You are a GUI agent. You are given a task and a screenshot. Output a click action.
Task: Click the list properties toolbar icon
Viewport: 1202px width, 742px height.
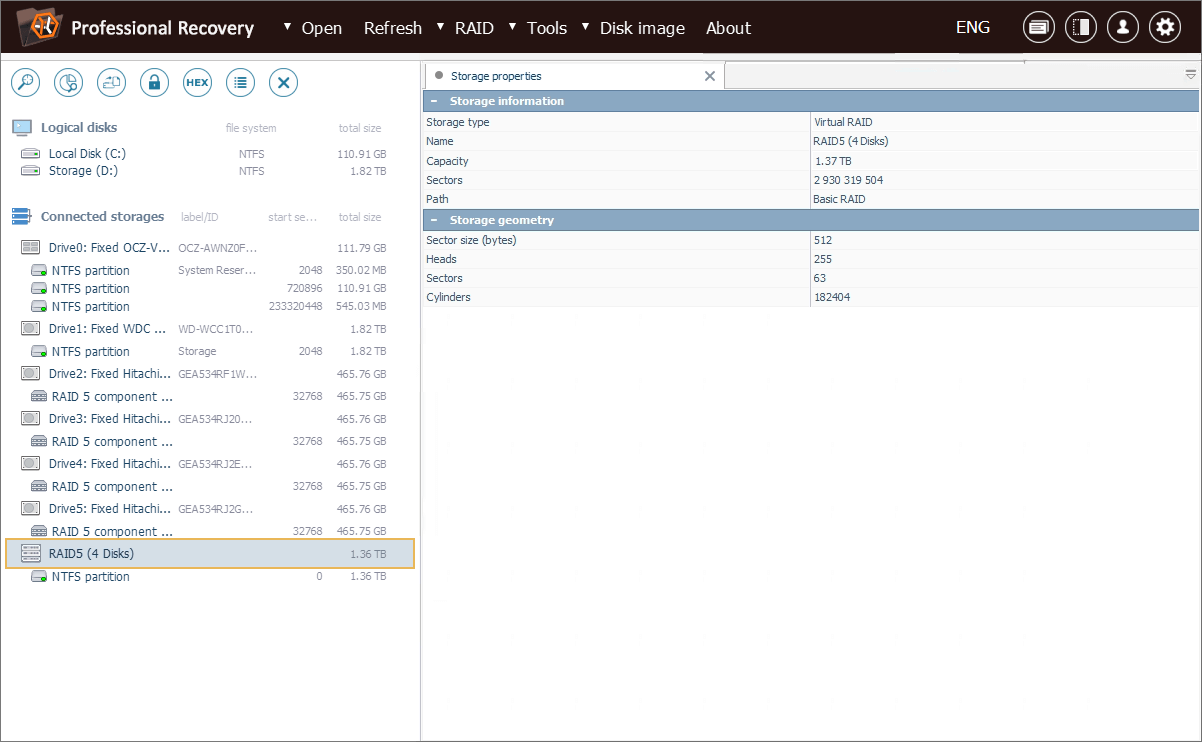240,83
